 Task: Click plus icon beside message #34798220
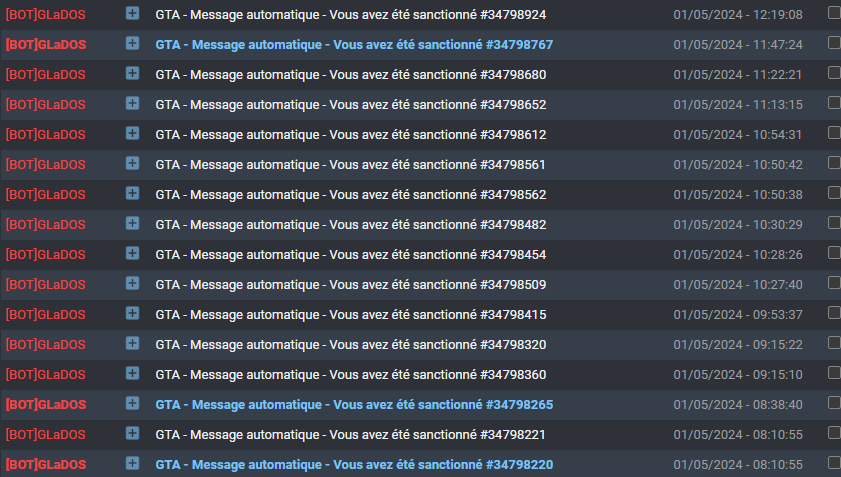coord(132,464)
